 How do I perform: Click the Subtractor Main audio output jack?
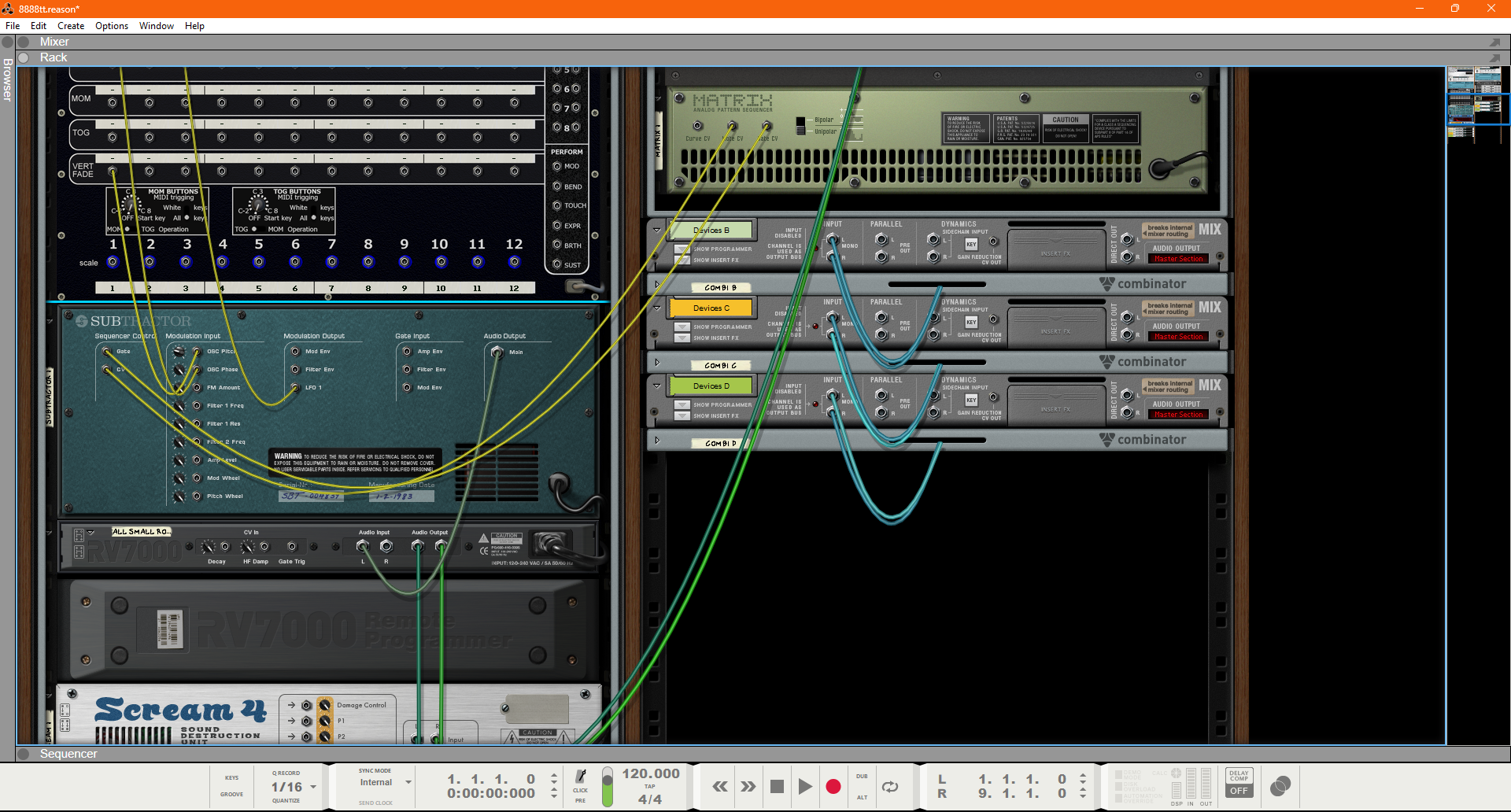tap(497, 352)
